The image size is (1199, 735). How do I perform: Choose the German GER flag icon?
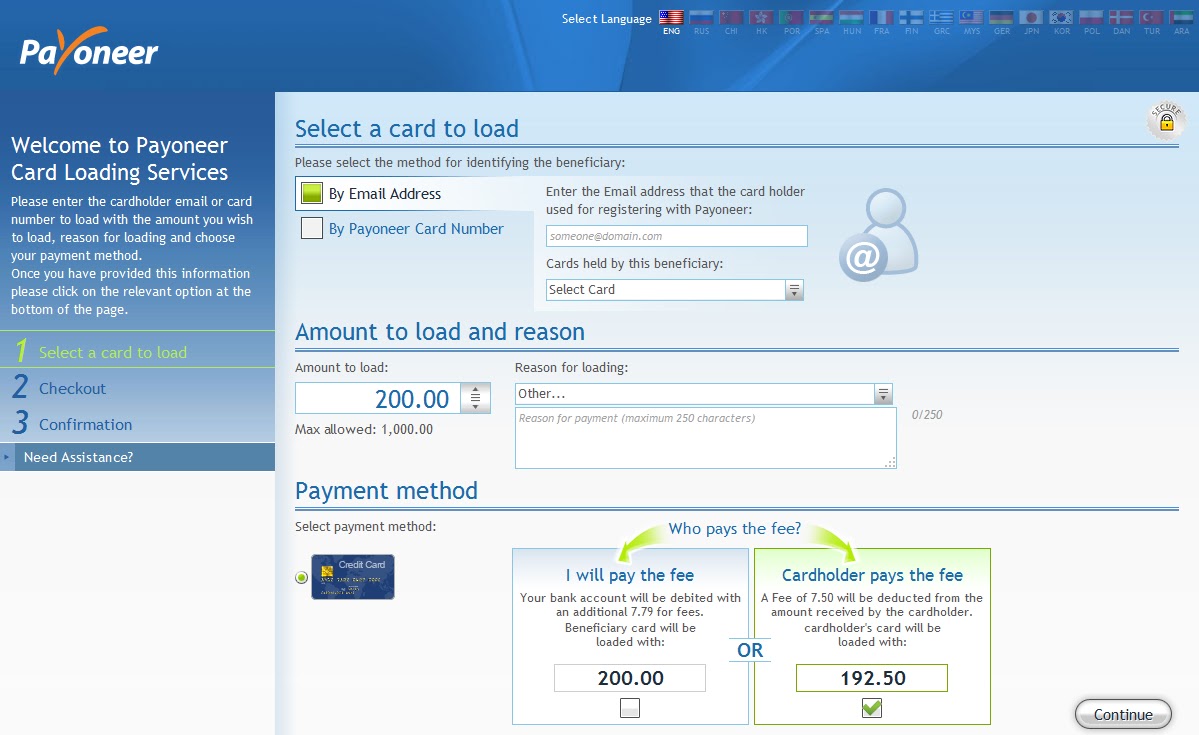click(1001, 17)
